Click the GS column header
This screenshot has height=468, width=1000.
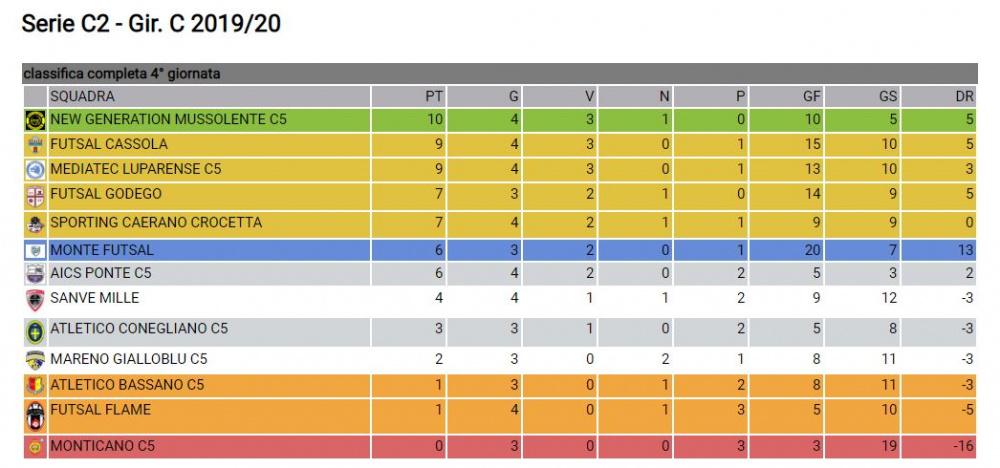tap(862, 97)
